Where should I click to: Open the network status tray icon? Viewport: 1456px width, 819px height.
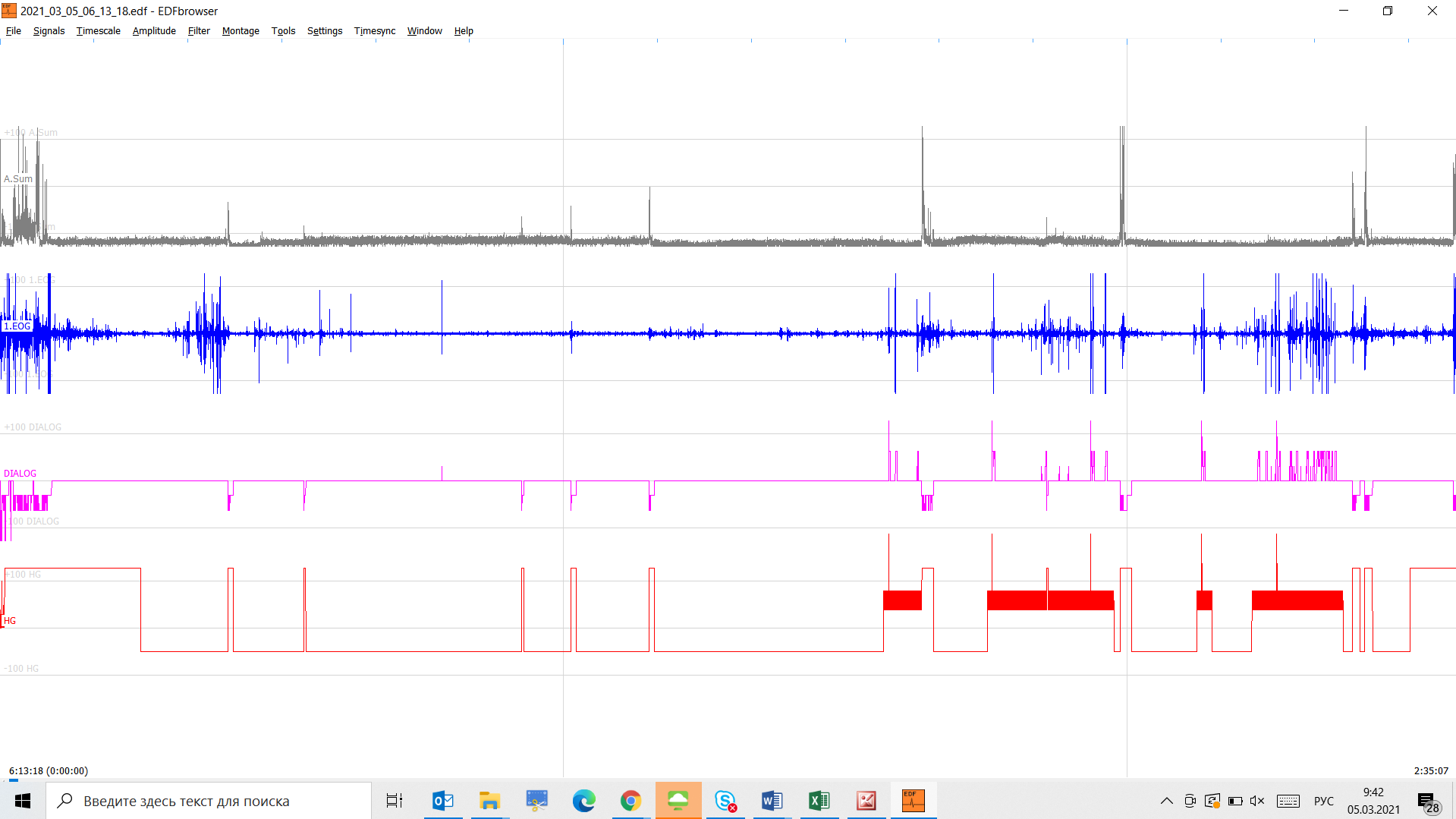[x=1212, y=801]
